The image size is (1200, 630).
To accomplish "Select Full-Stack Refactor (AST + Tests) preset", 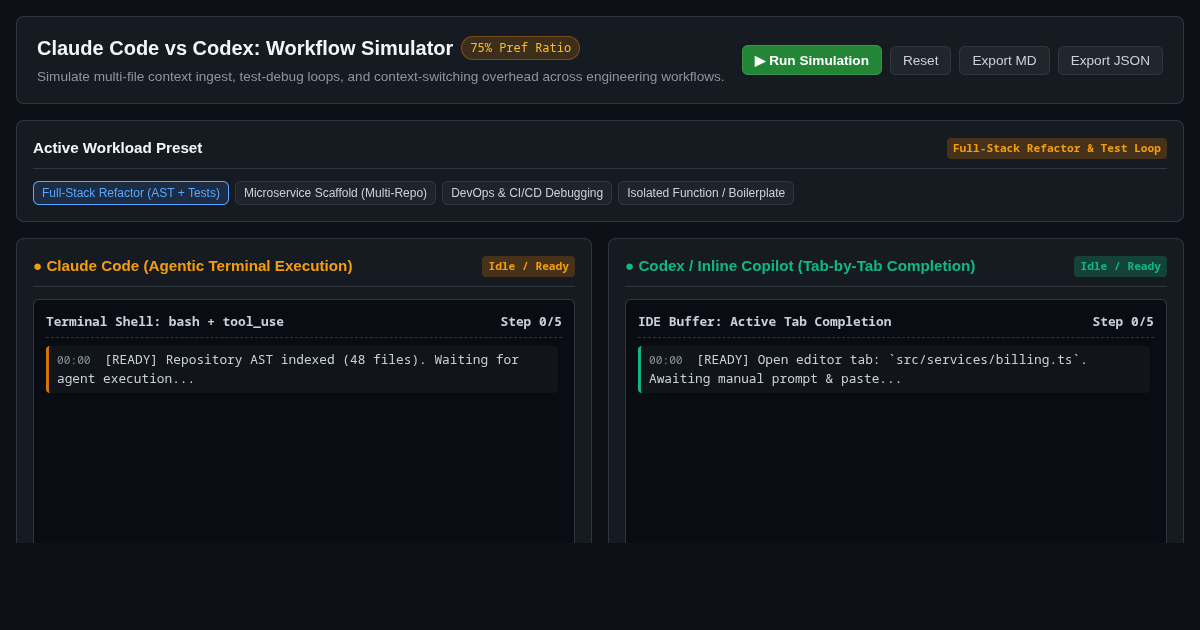I will coord(131,193).
